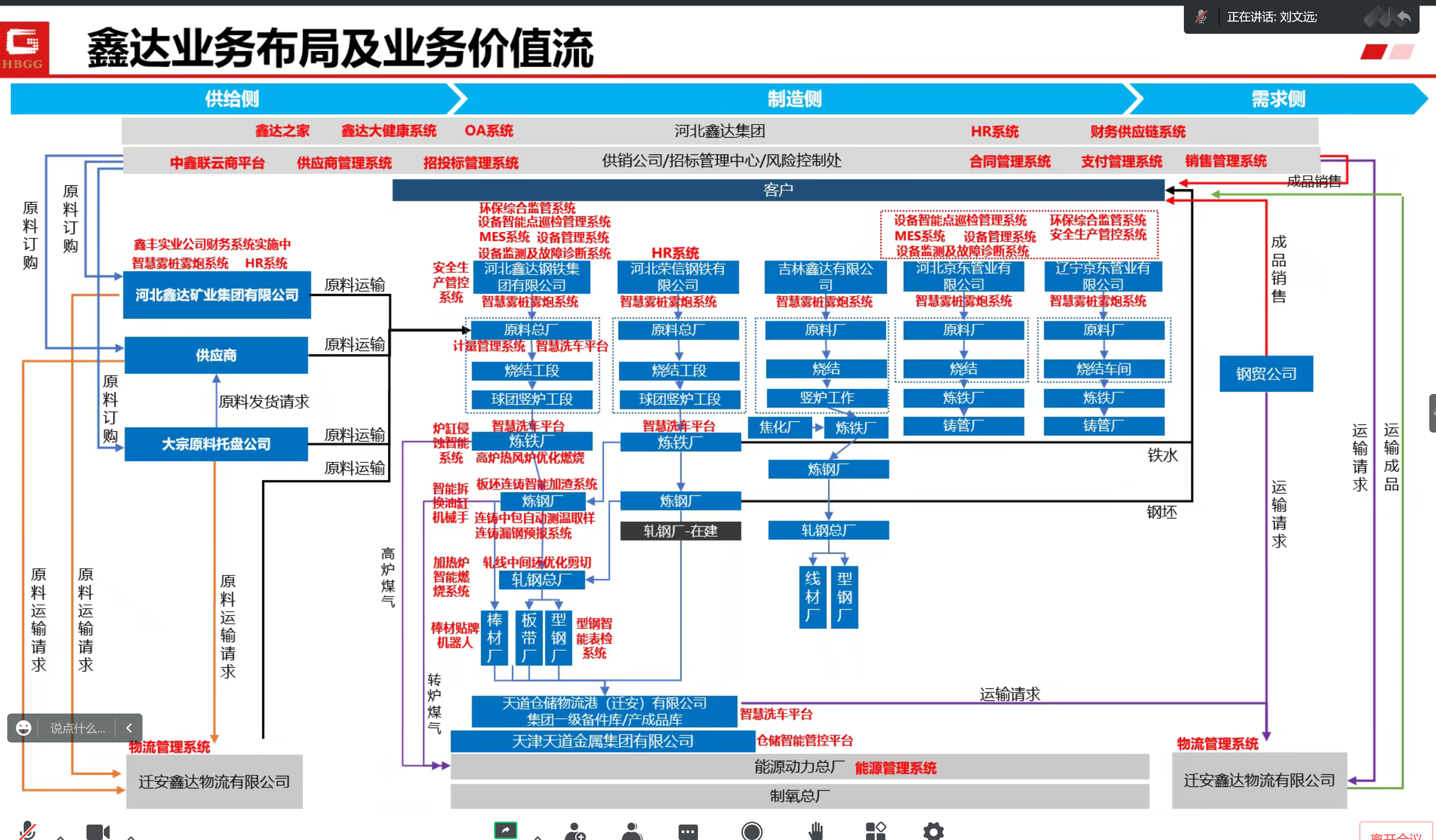Click the '河北荣信钢铁有限公司' box
This screenshot has height=840, width=1436.
point(678,277)
